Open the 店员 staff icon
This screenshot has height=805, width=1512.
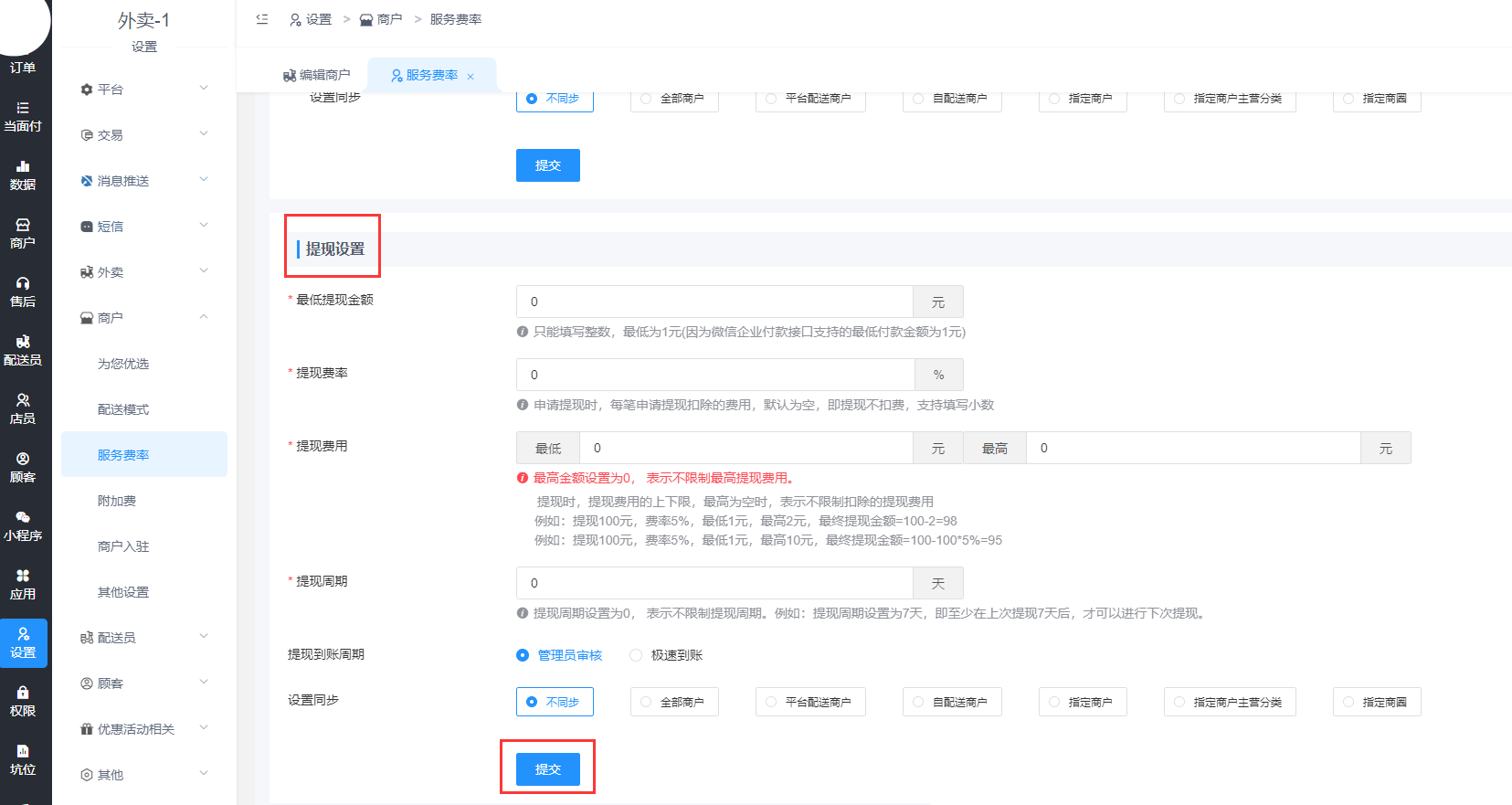pyautogui.click(x=23, y=409)
